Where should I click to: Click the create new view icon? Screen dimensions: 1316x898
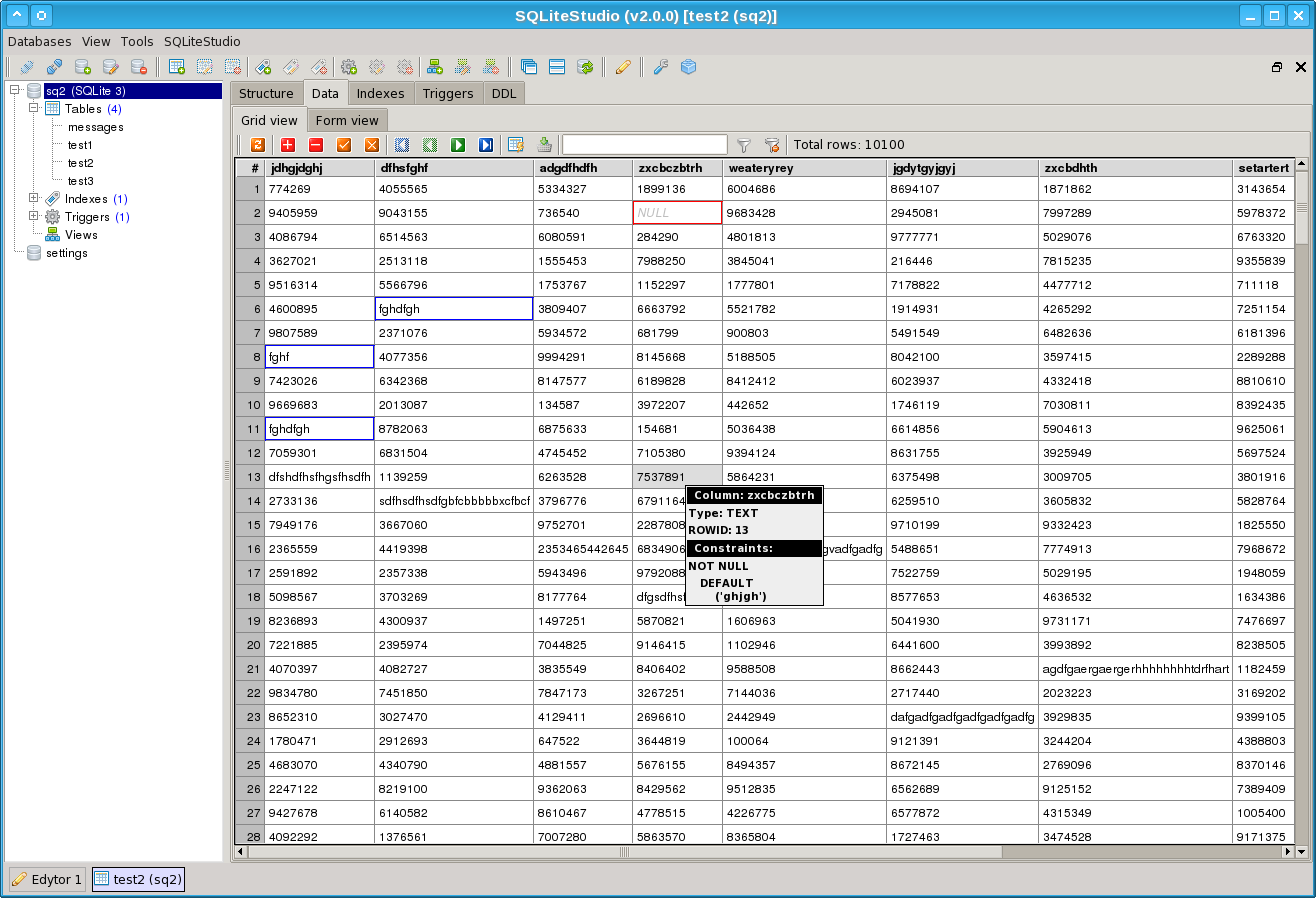tap(435, 67)
